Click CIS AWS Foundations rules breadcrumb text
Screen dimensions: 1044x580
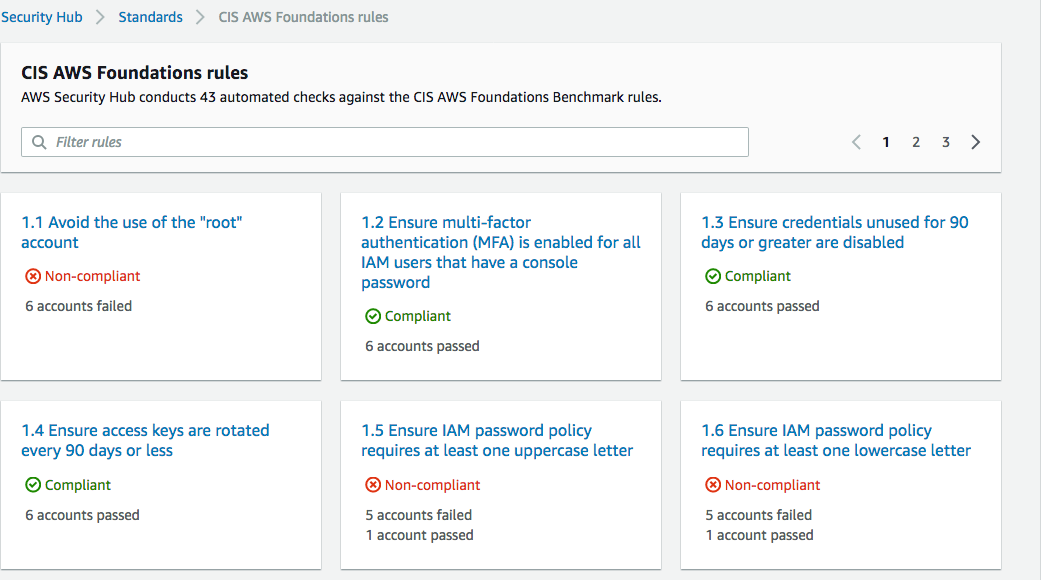pos(303,17)
